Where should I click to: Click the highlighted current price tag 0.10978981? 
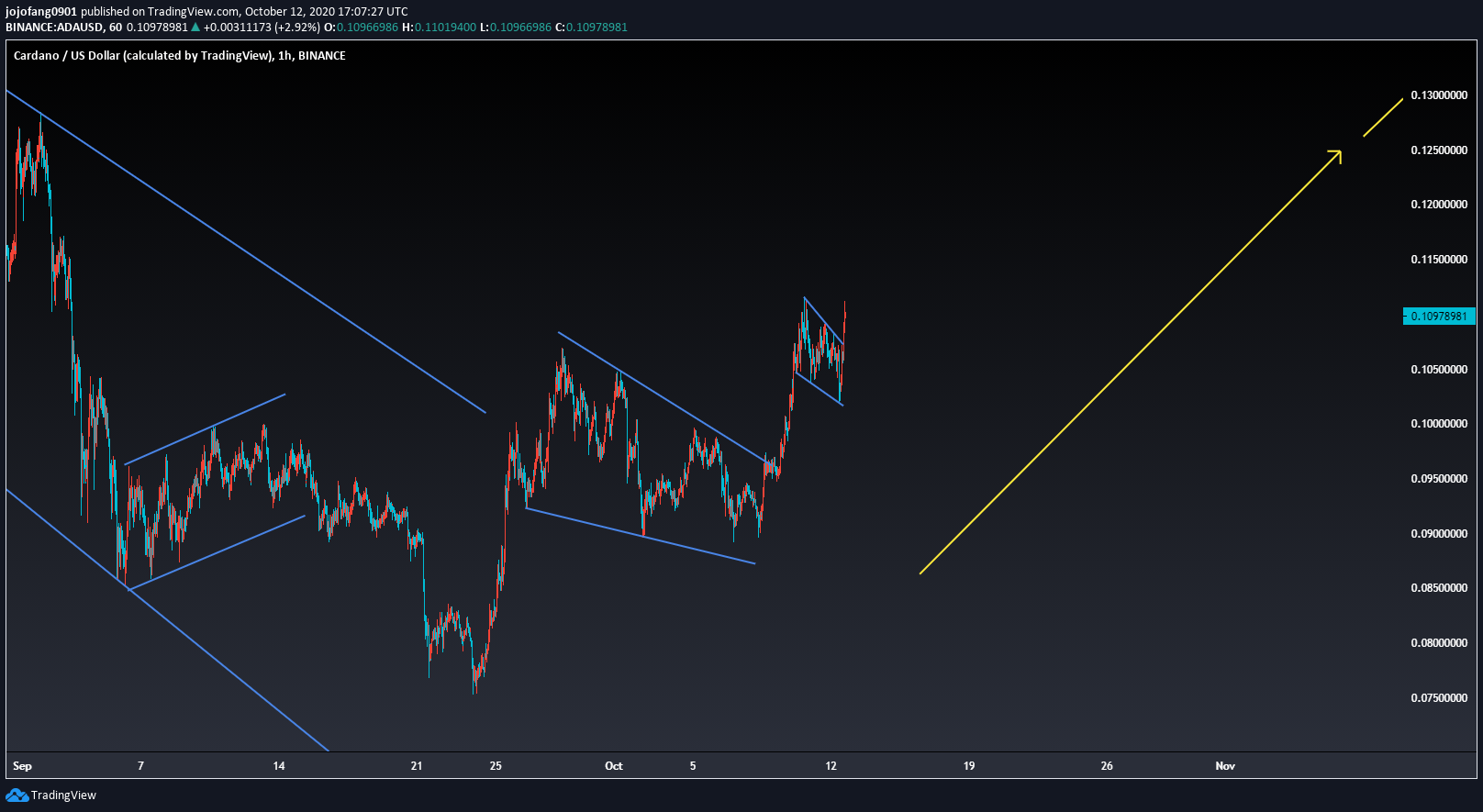click(1439, 317)
